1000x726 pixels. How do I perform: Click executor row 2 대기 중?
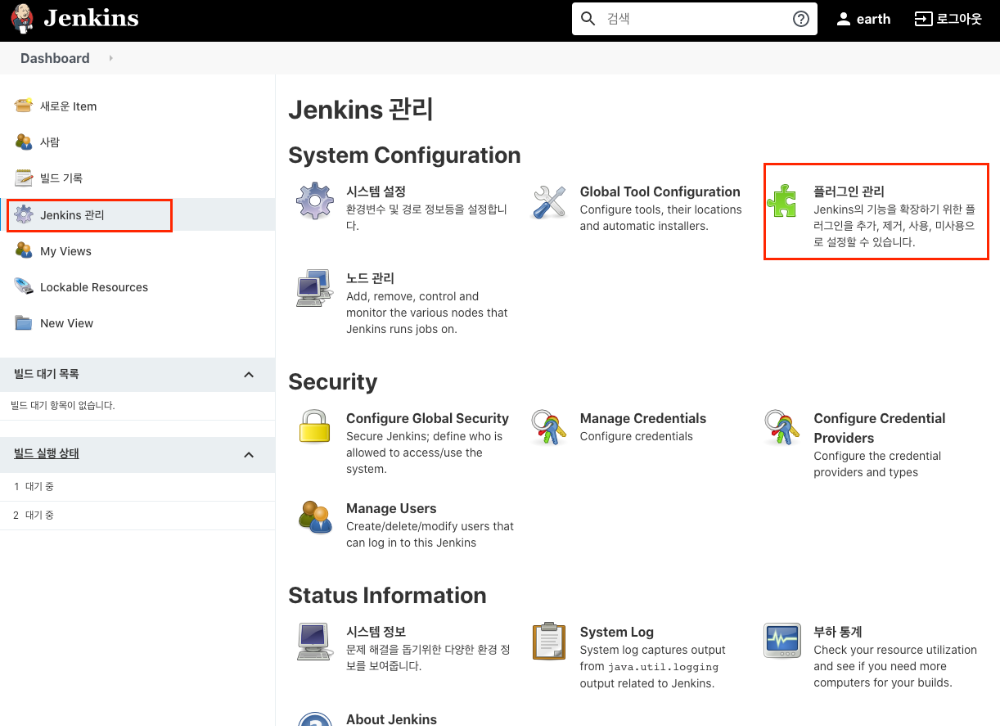coord(137,515)
